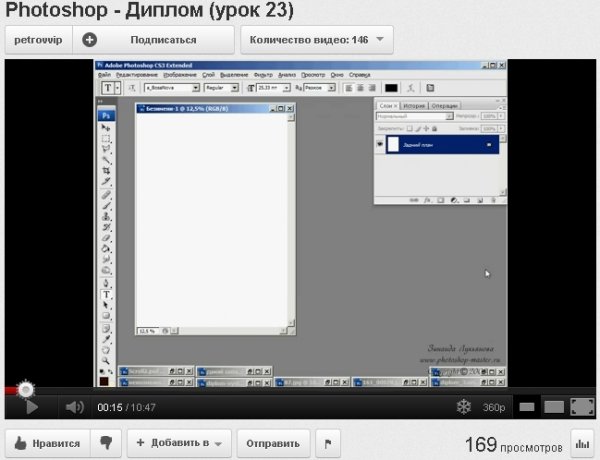Click the Подписаться subscribe button
The width and height of the screenshot is (600, 460).
(153, 40)
